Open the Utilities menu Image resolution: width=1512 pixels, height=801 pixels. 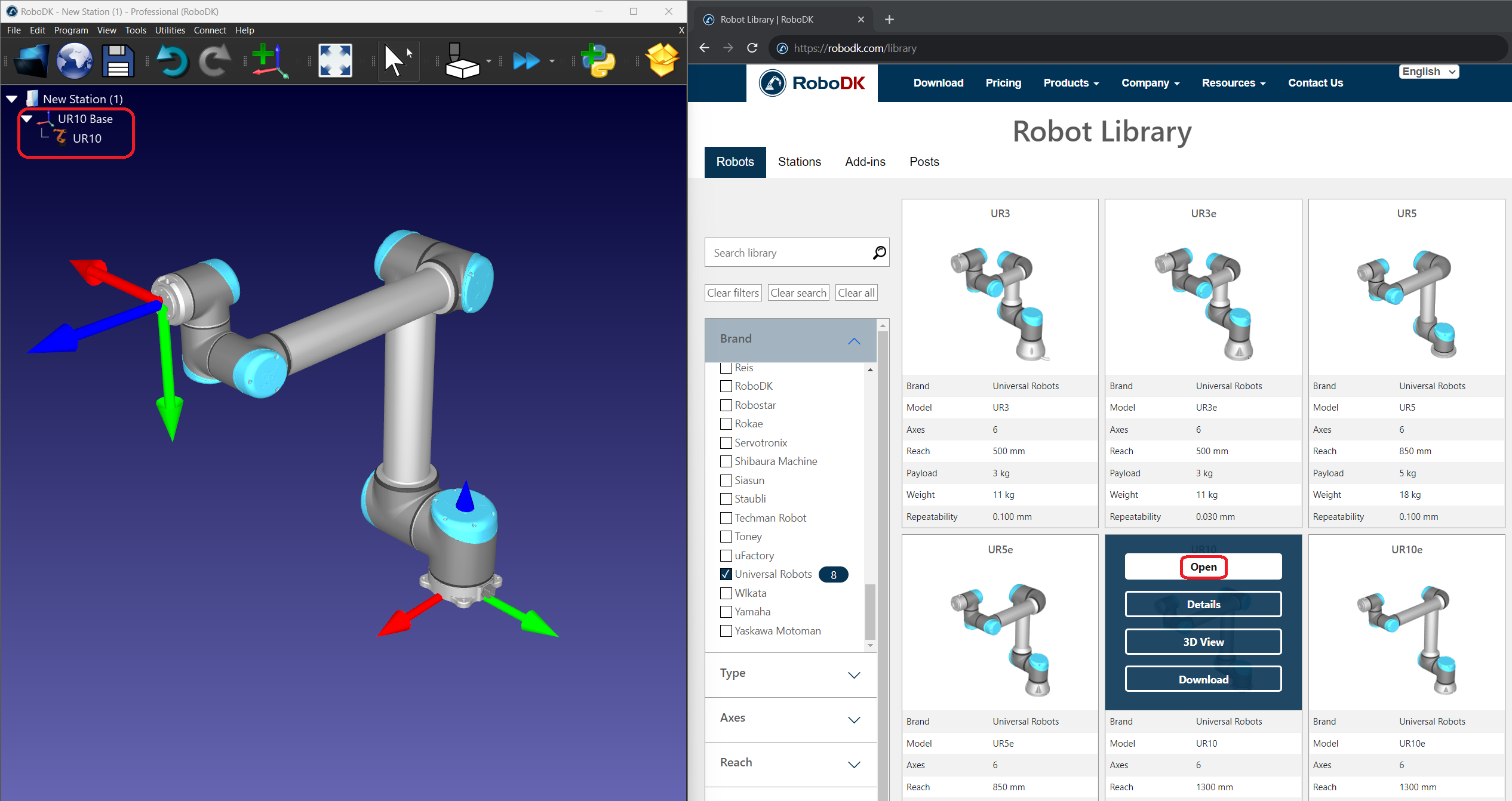[170, 30]
